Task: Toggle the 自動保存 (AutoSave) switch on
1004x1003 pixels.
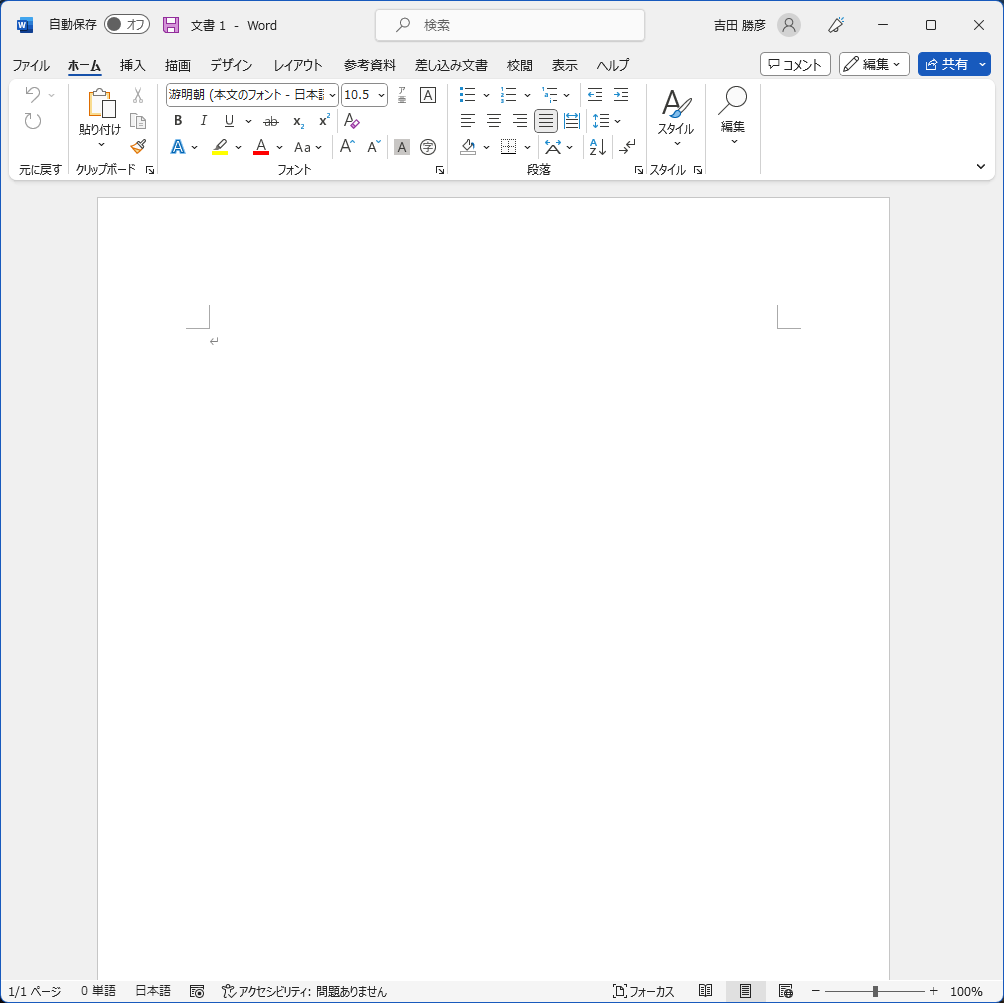Action: [127, 24]
